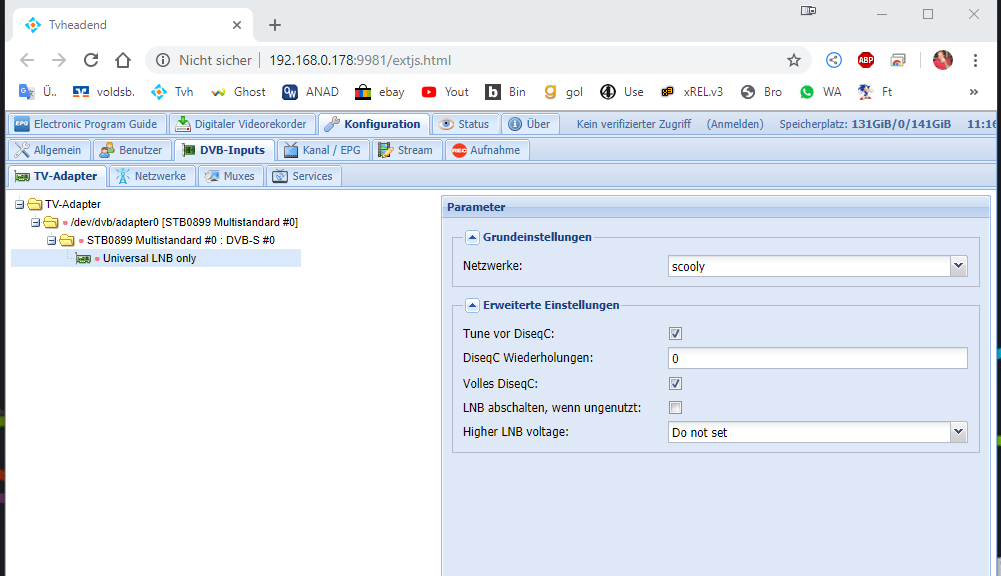Select the /dev/dvb/adapter0 tree item
The image size is (1001, 576).
(x=184, y=222)
